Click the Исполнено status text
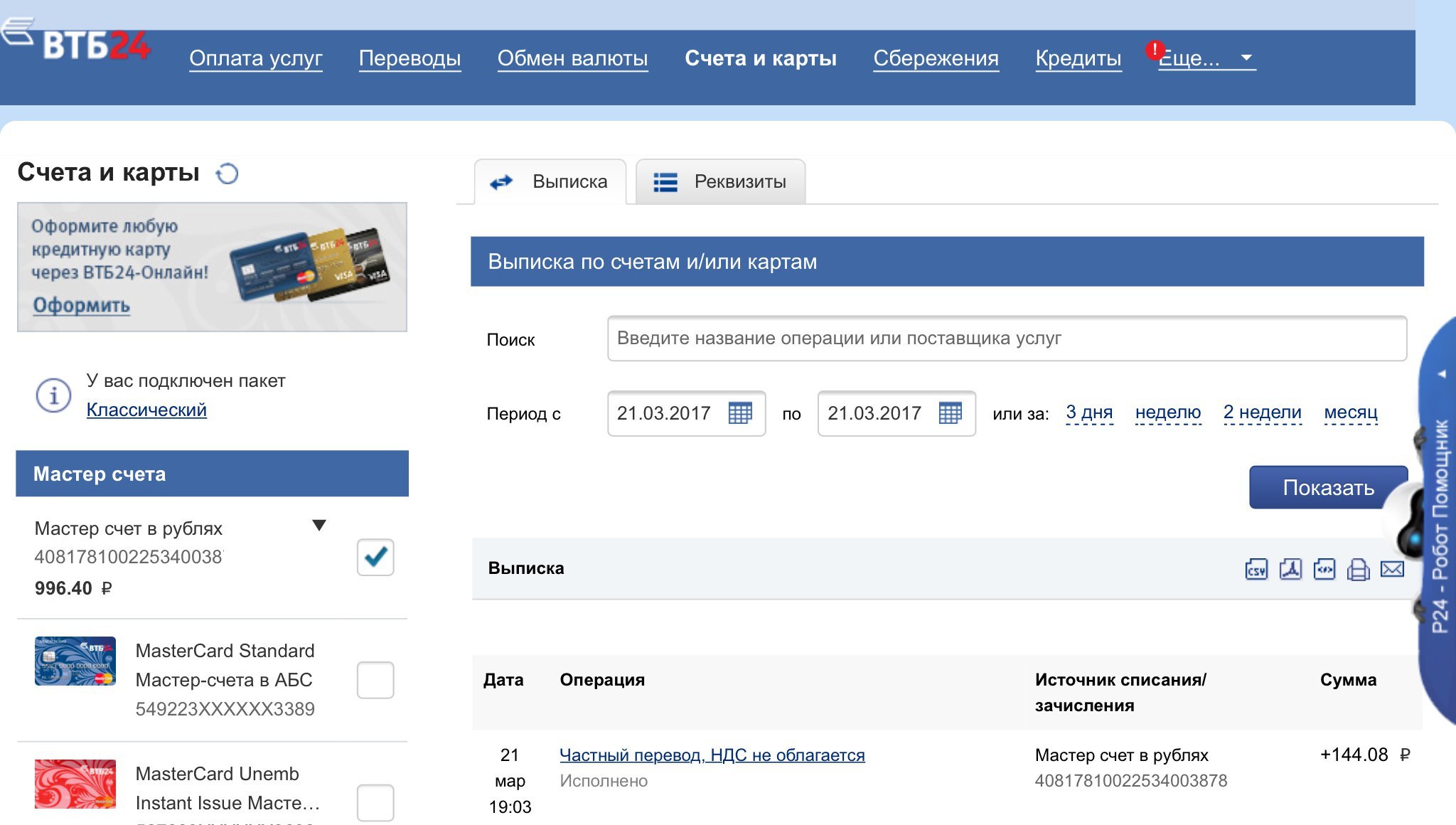 tap(604, 781)
